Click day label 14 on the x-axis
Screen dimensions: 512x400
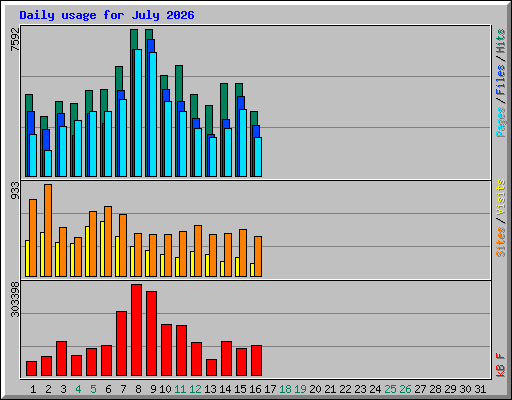coord(225,389)
